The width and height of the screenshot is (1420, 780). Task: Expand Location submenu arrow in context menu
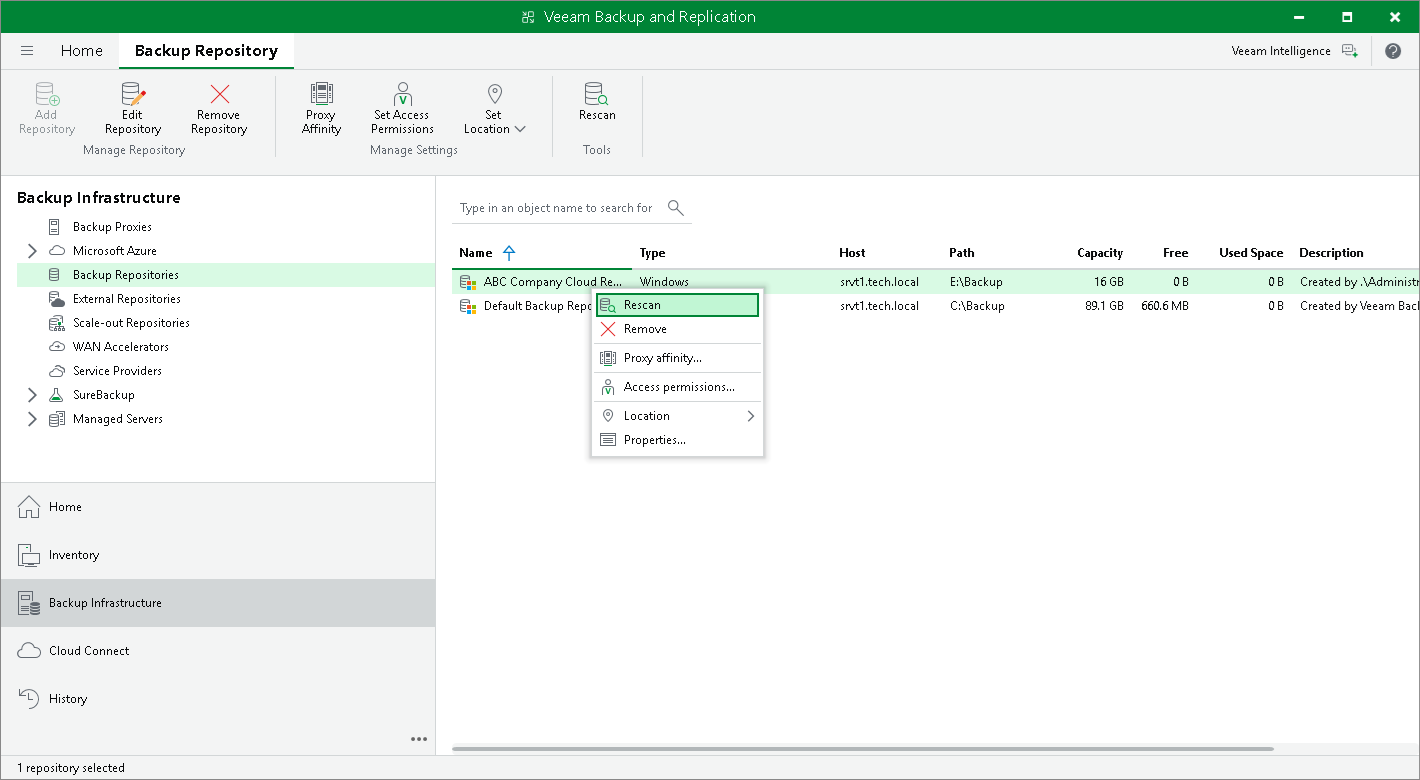751,416
